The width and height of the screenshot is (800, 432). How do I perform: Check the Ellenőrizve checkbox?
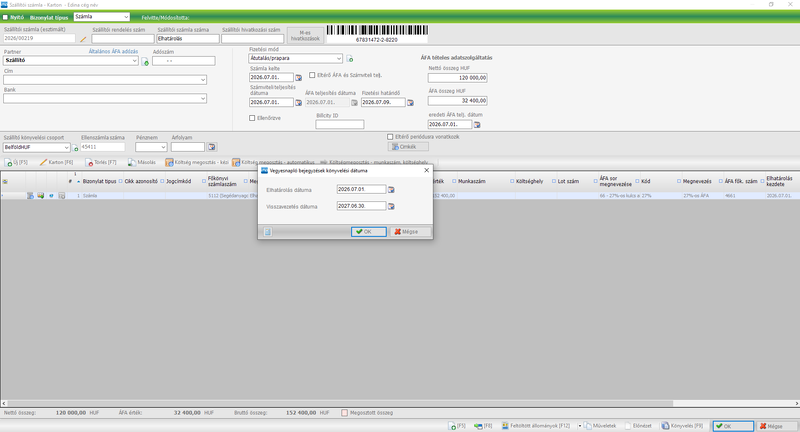click(252, 118)
